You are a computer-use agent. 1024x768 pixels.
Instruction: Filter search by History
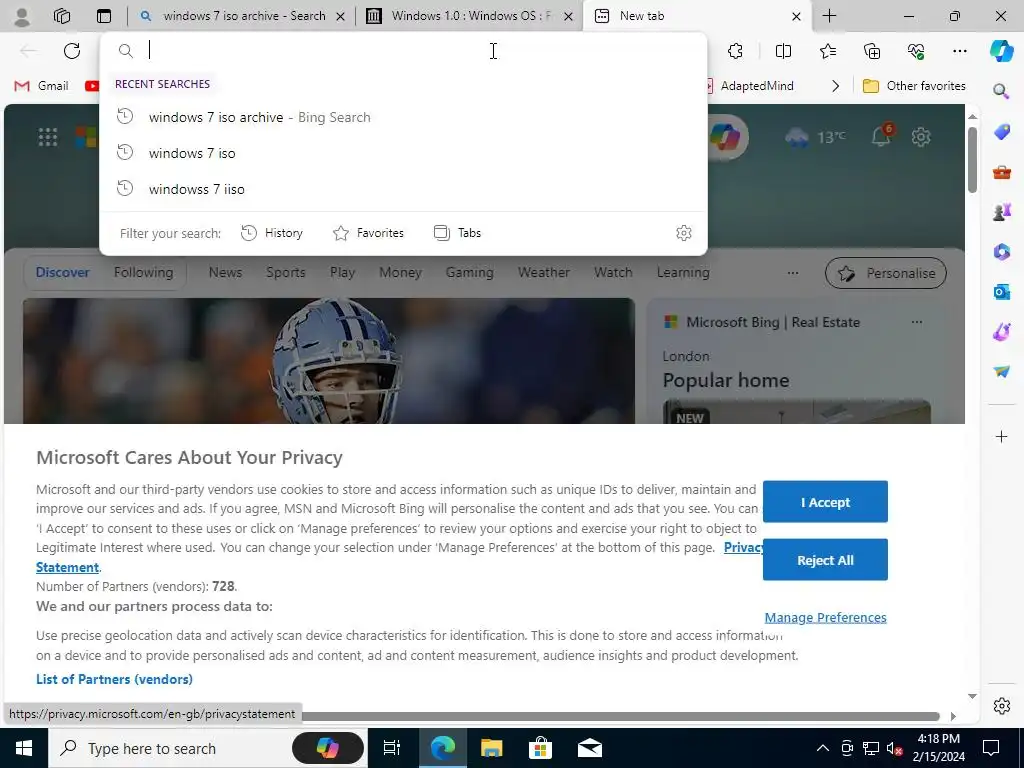point(272,233)
